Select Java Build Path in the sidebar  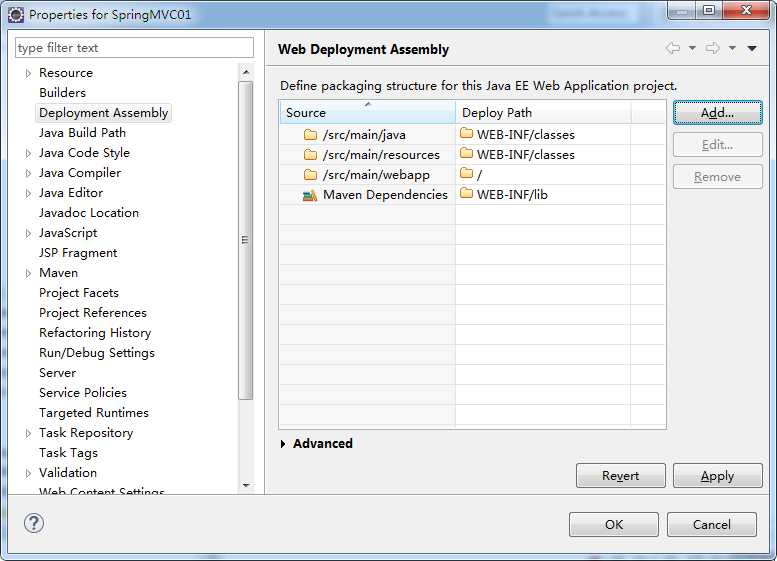[82, 133]
